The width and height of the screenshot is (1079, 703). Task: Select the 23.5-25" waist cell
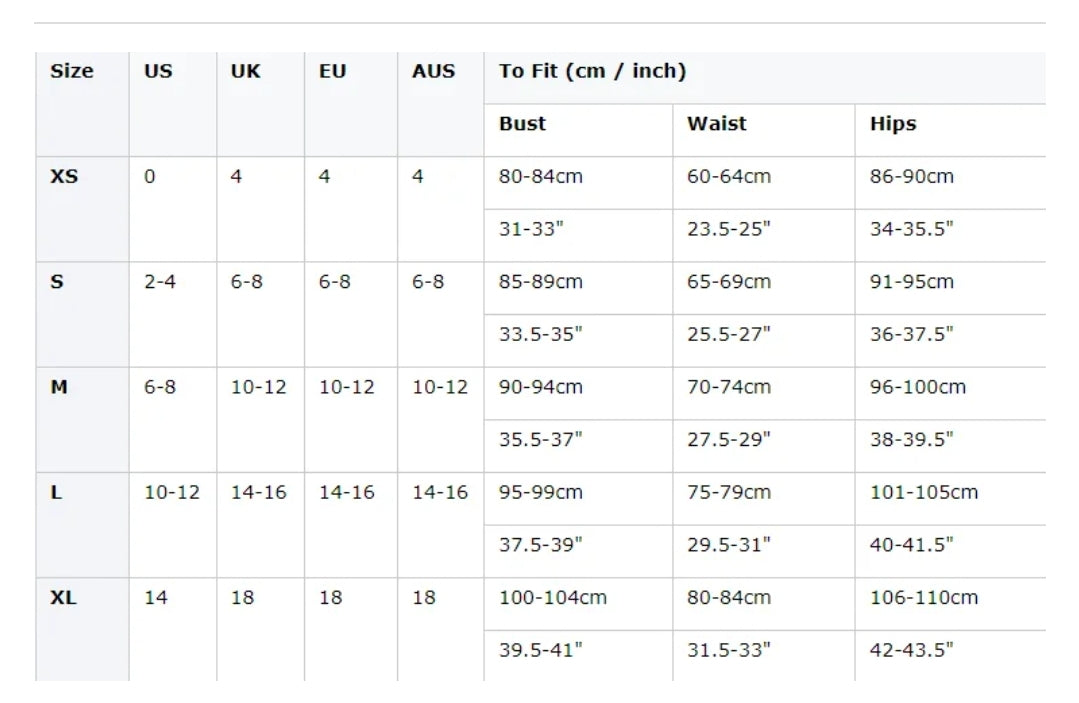tap(729, 229)
